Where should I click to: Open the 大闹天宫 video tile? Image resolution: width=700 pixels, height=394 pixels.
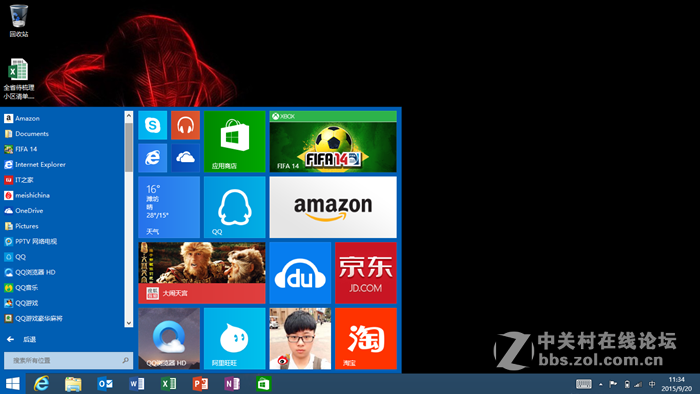click(202, 273)
